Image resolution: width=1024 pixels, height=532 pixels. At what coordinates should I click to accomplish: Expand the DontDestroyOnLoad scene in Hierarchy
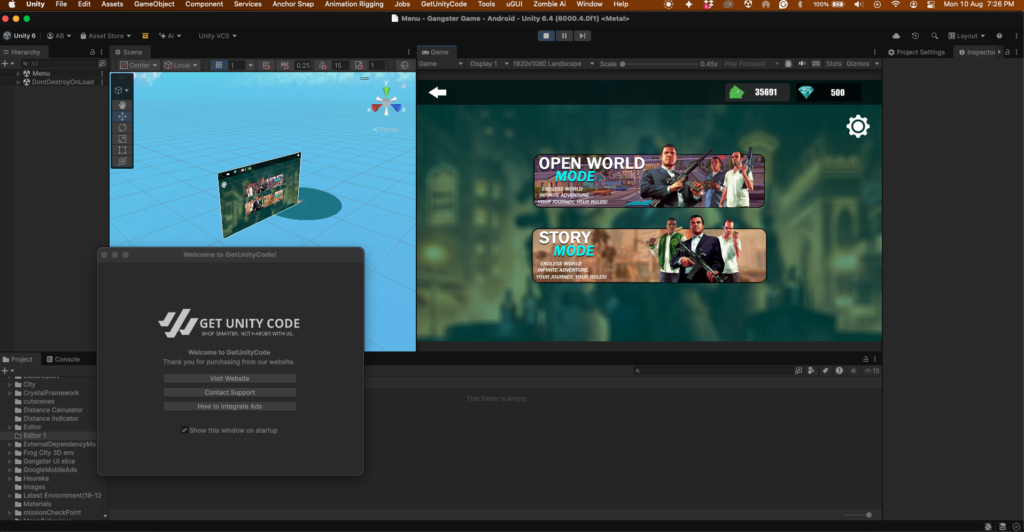[18, 82]
